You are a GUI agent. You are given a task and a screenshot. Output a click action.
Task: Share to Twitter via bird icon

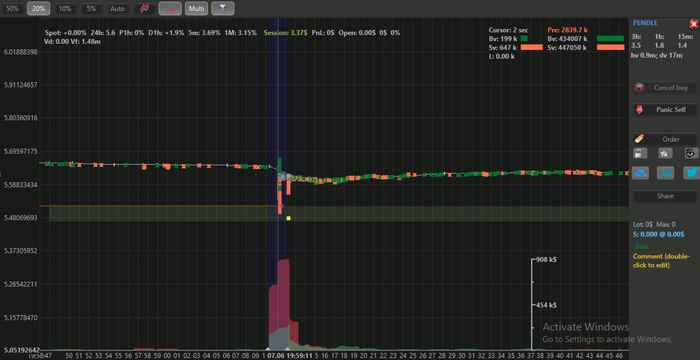click(x=692, y=173)
